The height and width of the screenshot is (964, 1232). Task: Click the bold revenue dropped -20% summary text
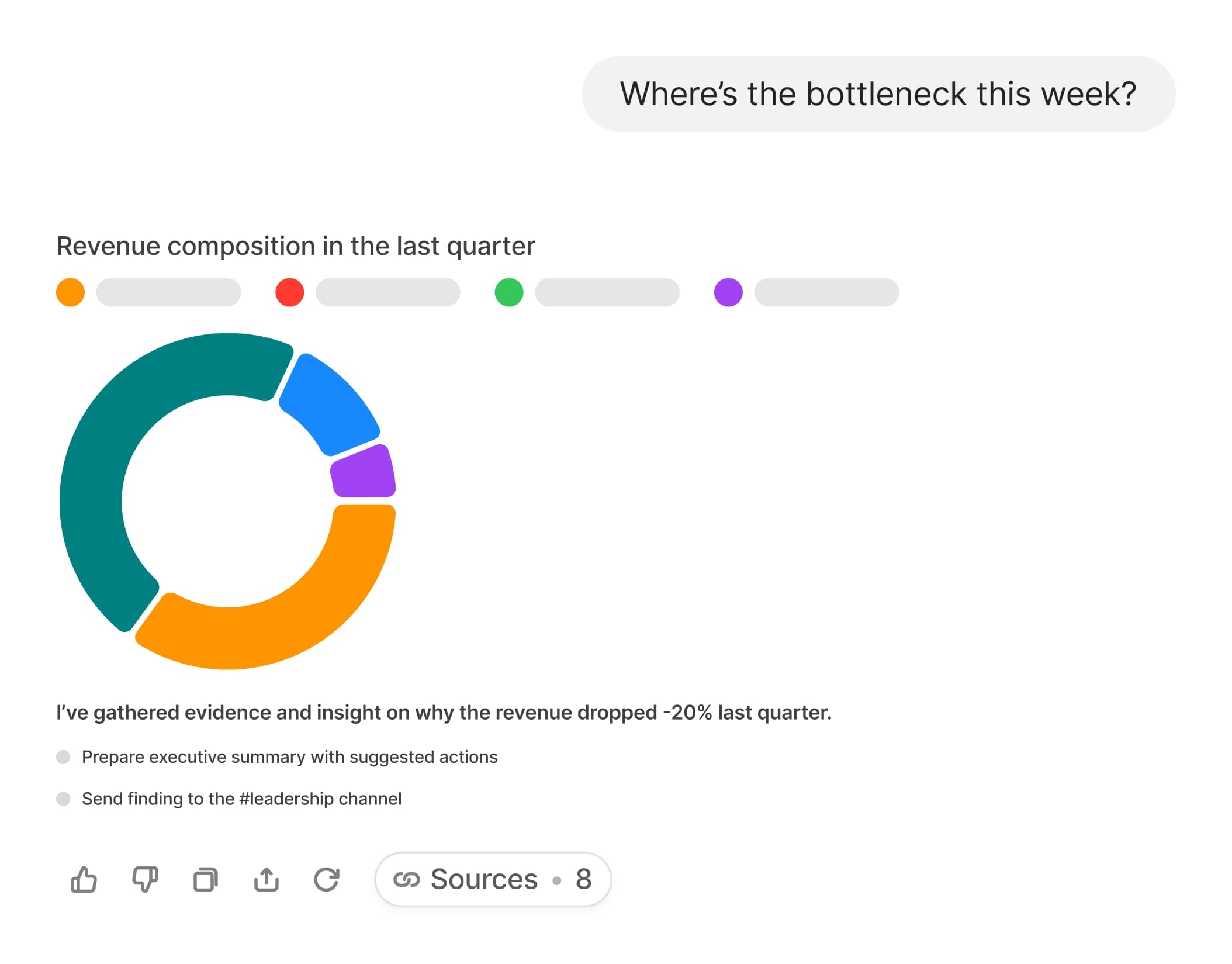444,713
